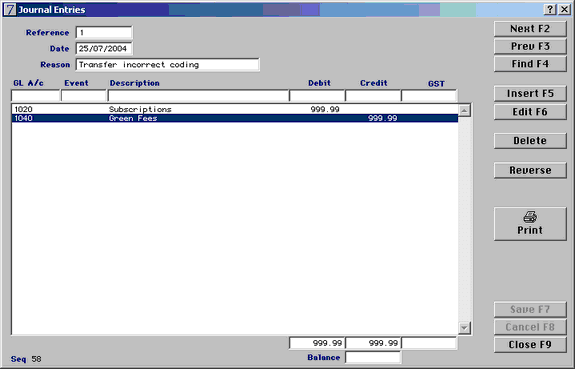Screen dimensions: 575x369
Task: Click the Debit column header
Action: point(319,83)
